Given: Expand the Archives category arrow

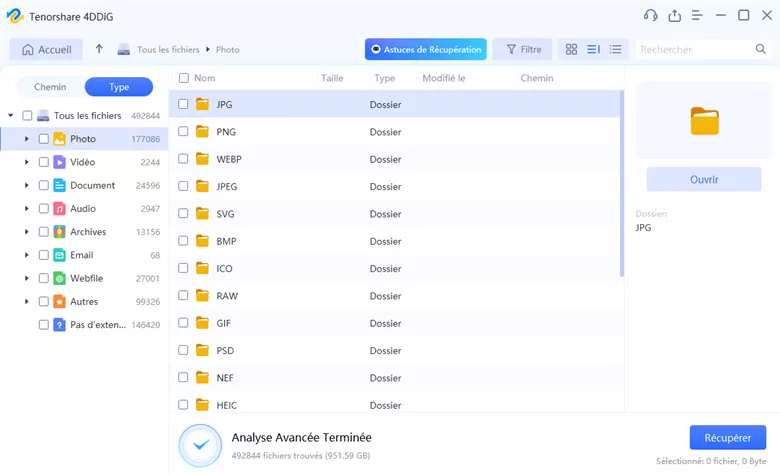Looking at the screenshot, I should pyautogui.click(x=27, y=232).
